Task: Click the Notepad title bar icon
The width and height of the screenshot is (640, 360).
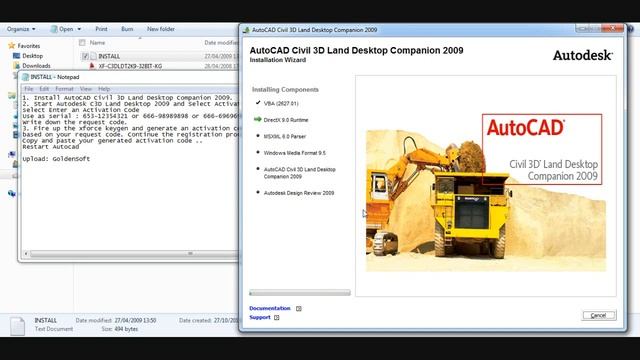Action: point(25,77)
